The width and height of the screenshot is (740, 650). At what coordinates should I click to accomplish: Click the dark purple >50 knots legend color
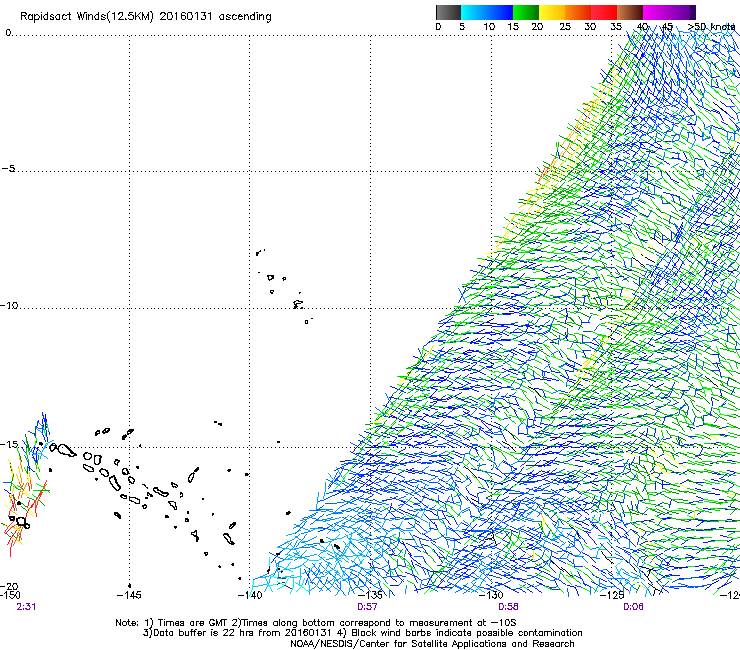[x=692, y=12]
